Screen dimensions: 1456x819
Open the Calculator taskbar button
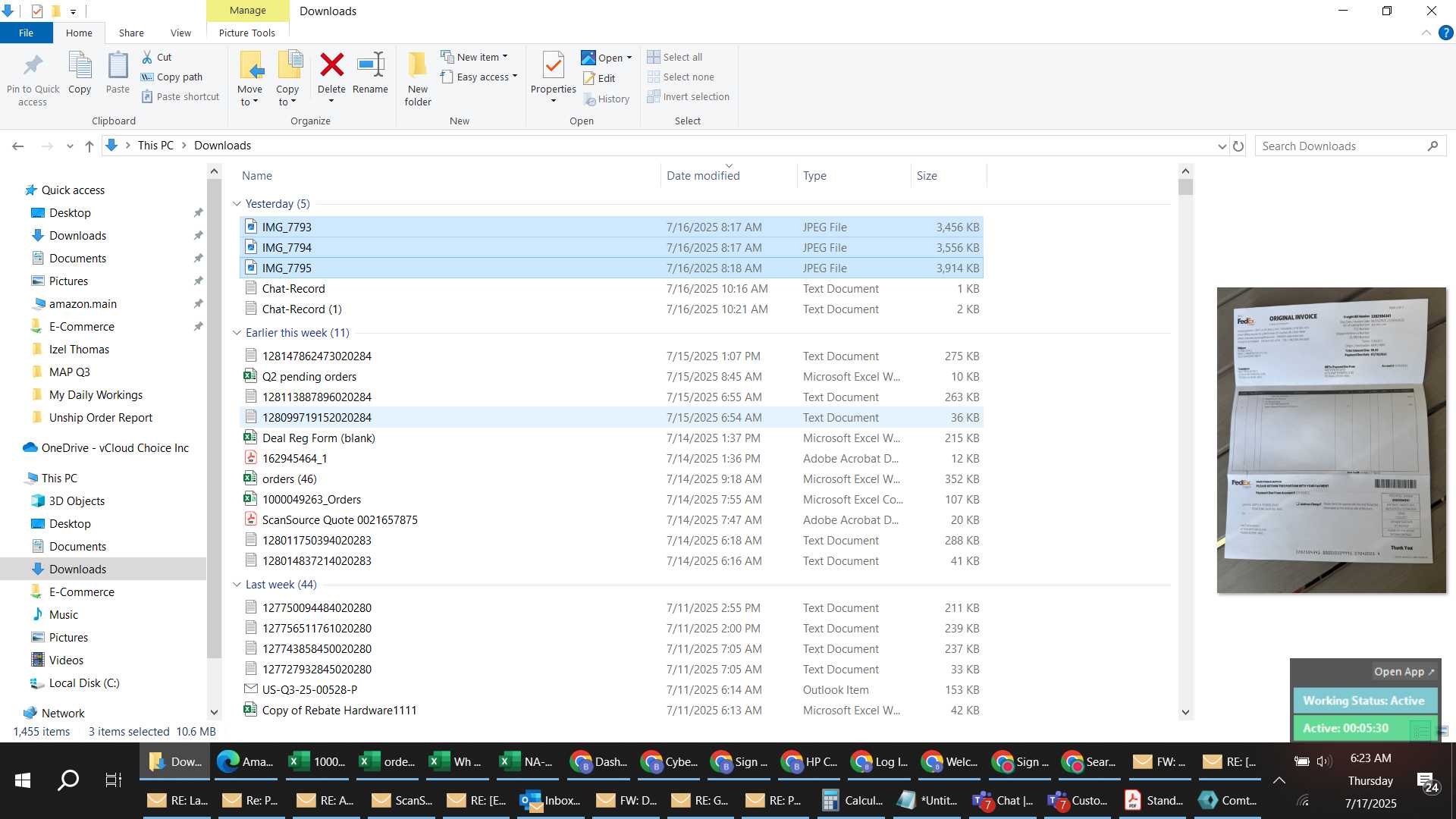click(852, 800)
